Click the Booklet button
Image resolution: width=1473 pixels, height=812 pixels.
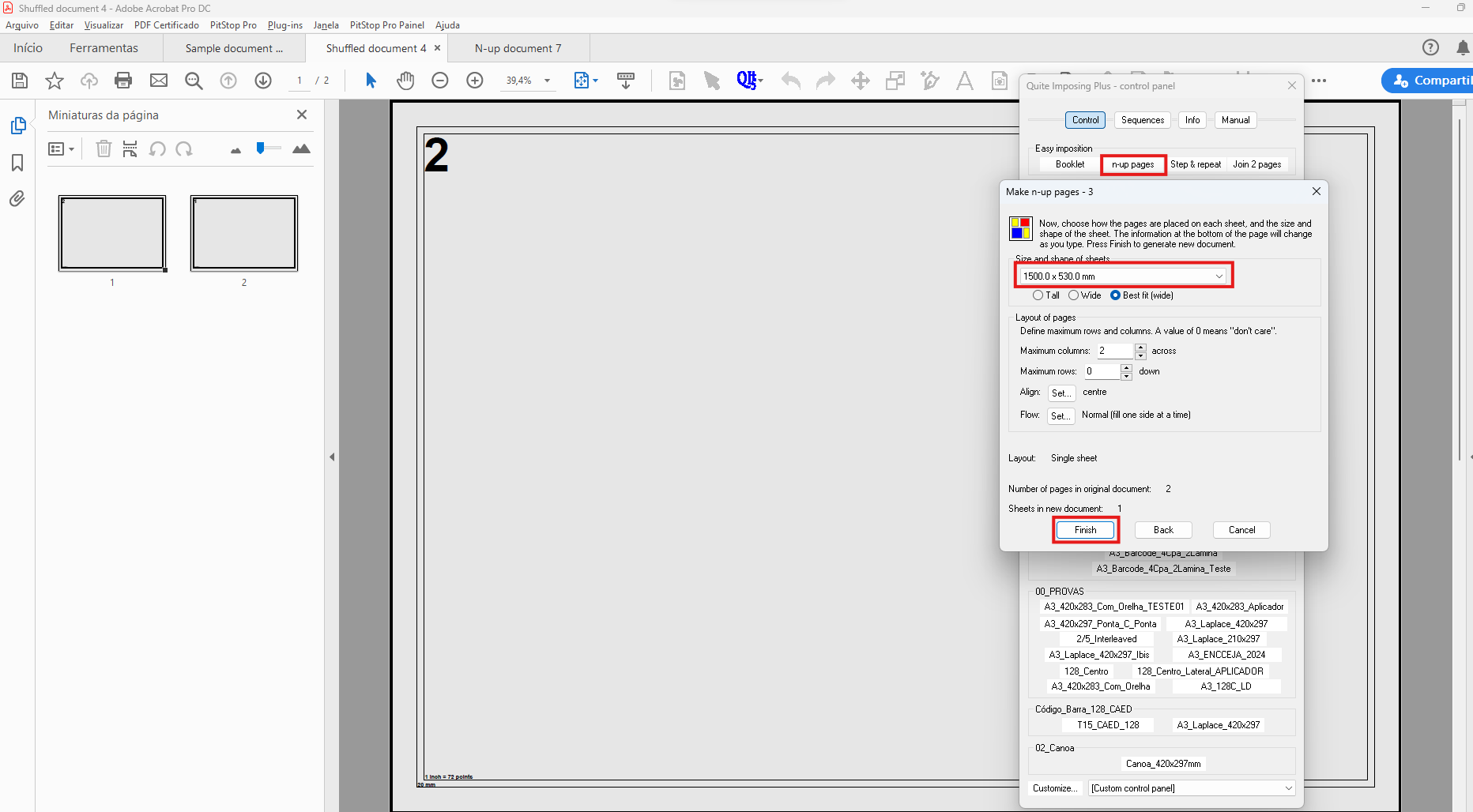click(x=1070, y=164)
